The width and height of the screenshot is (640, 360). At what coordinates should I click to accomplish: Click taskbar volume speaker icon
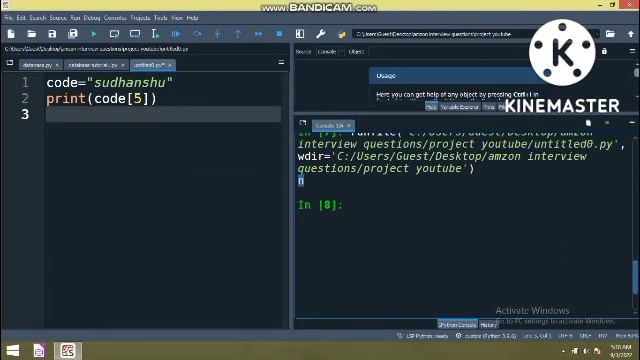click(586, 351)
